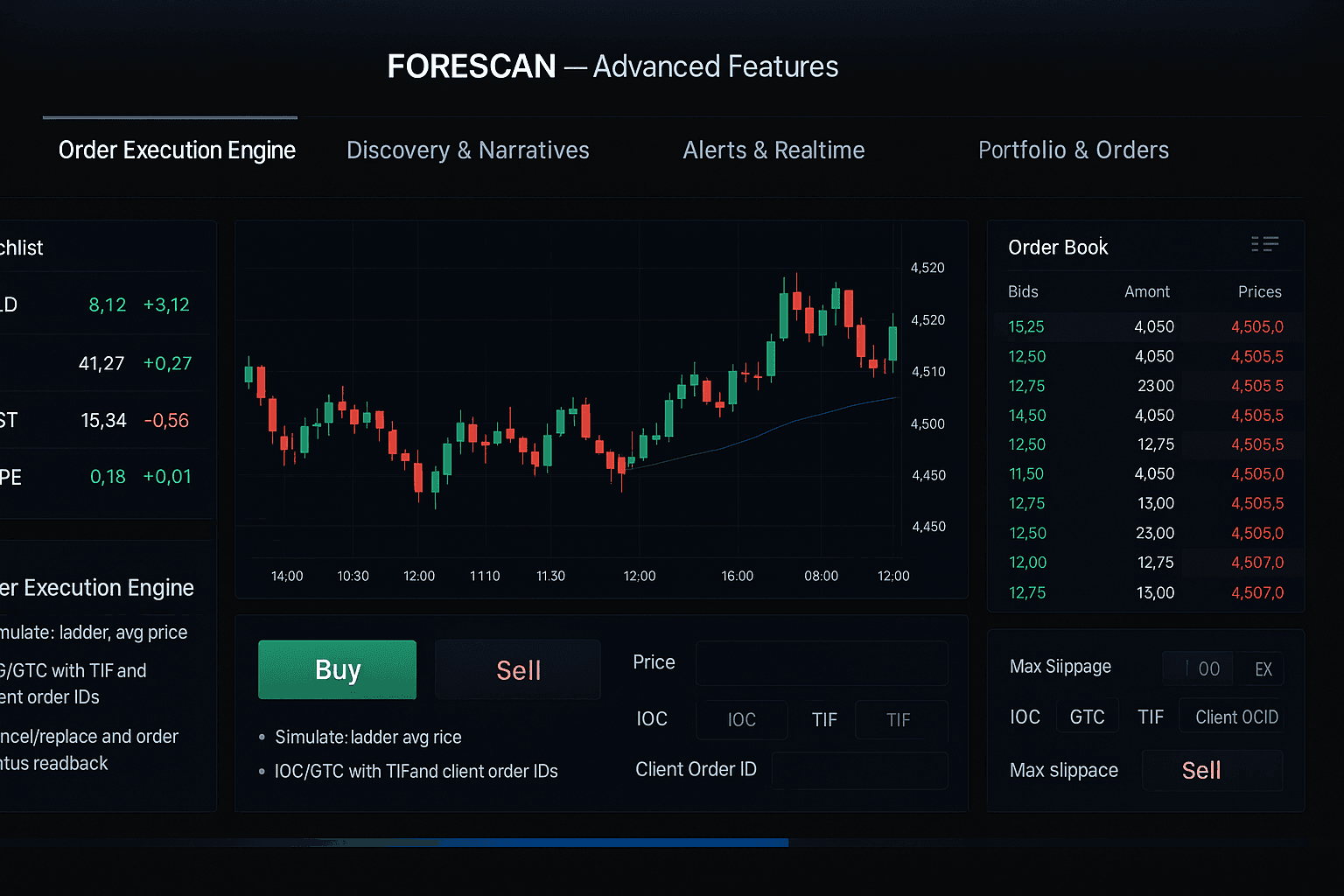Select the 4,500 price axis label
1344x896 pixels.
927,424
